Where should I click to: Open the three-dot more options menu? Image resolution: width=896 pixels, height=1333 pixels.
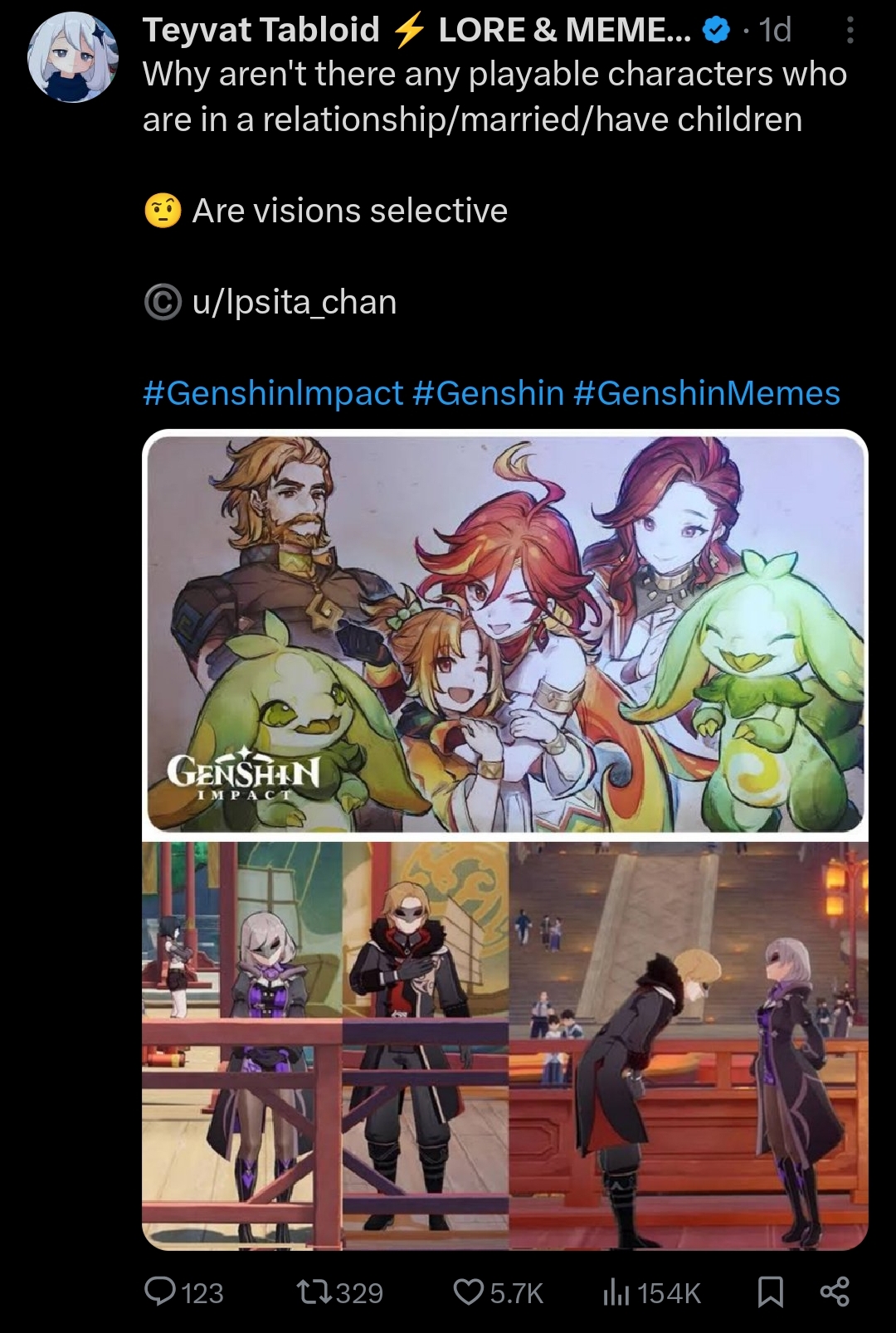[x=849, y=32]
